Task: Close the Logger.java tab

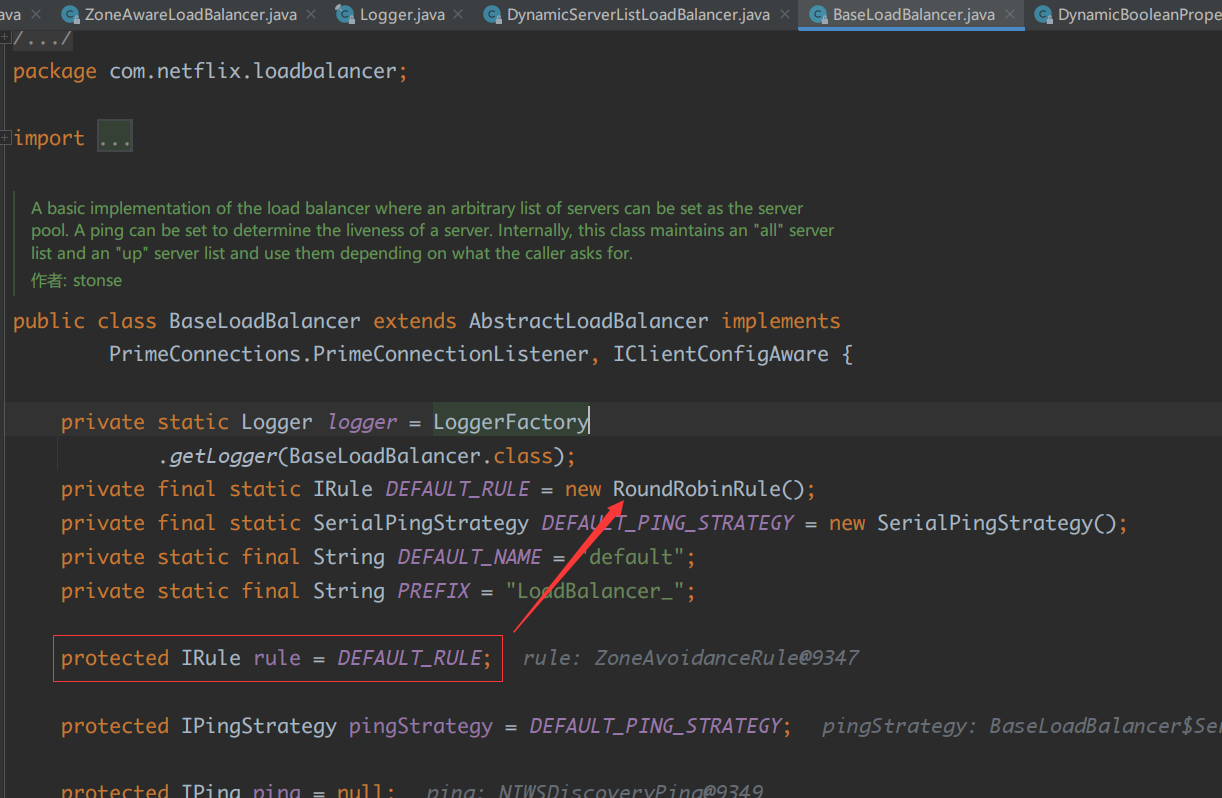Action: pos(458,15)
